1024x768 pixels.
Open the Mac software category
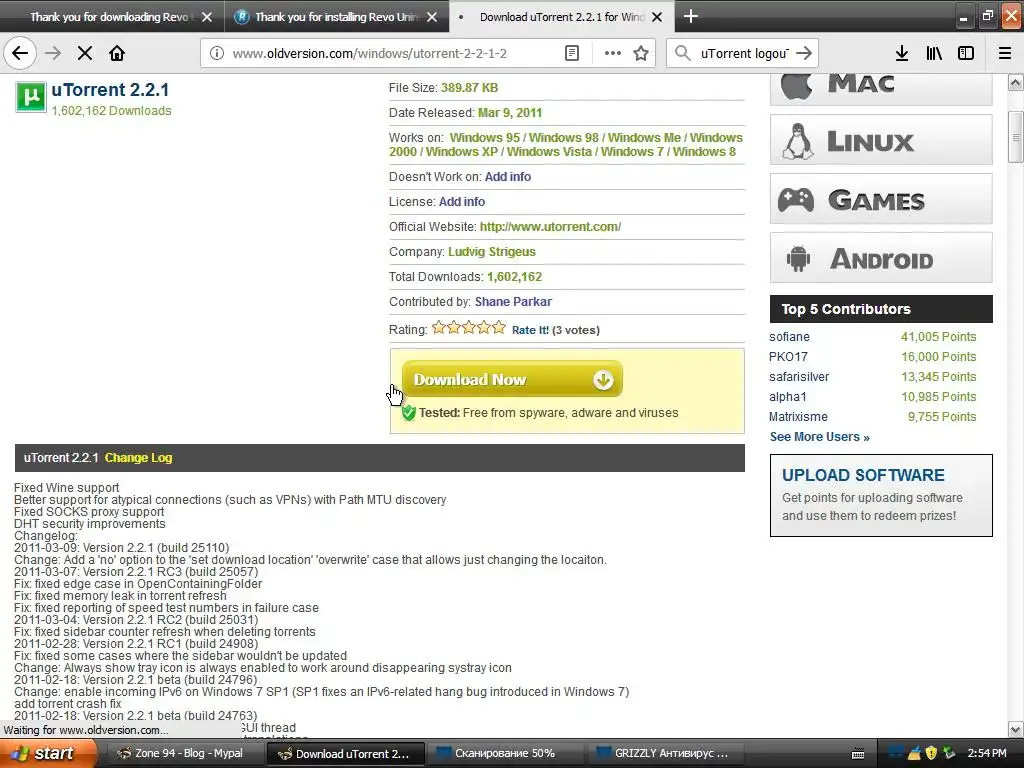point(881,87)
